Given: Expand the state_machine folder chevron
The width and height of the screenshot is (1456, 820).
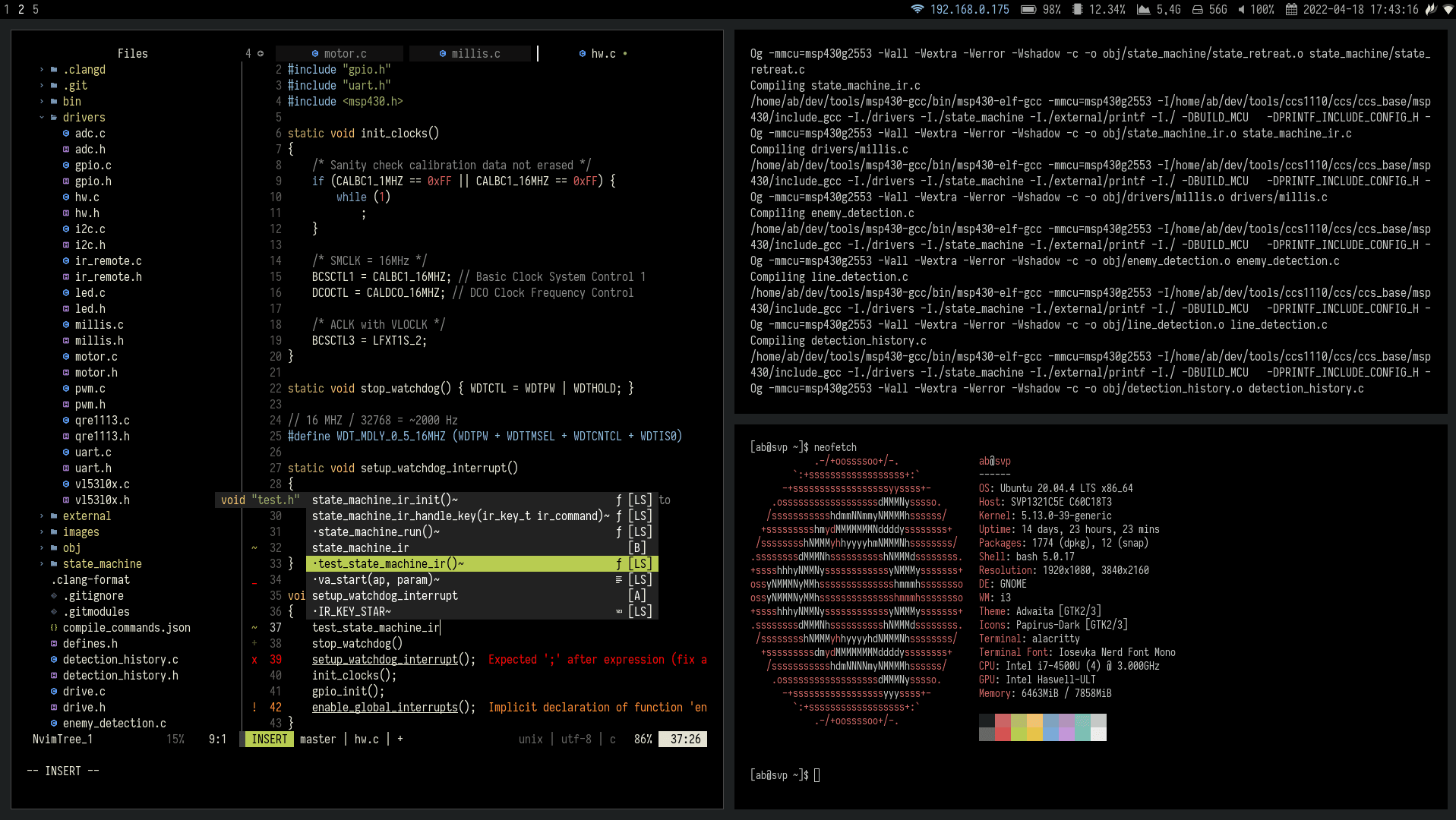Looking at the screenshot, I should tap(42, 563).
